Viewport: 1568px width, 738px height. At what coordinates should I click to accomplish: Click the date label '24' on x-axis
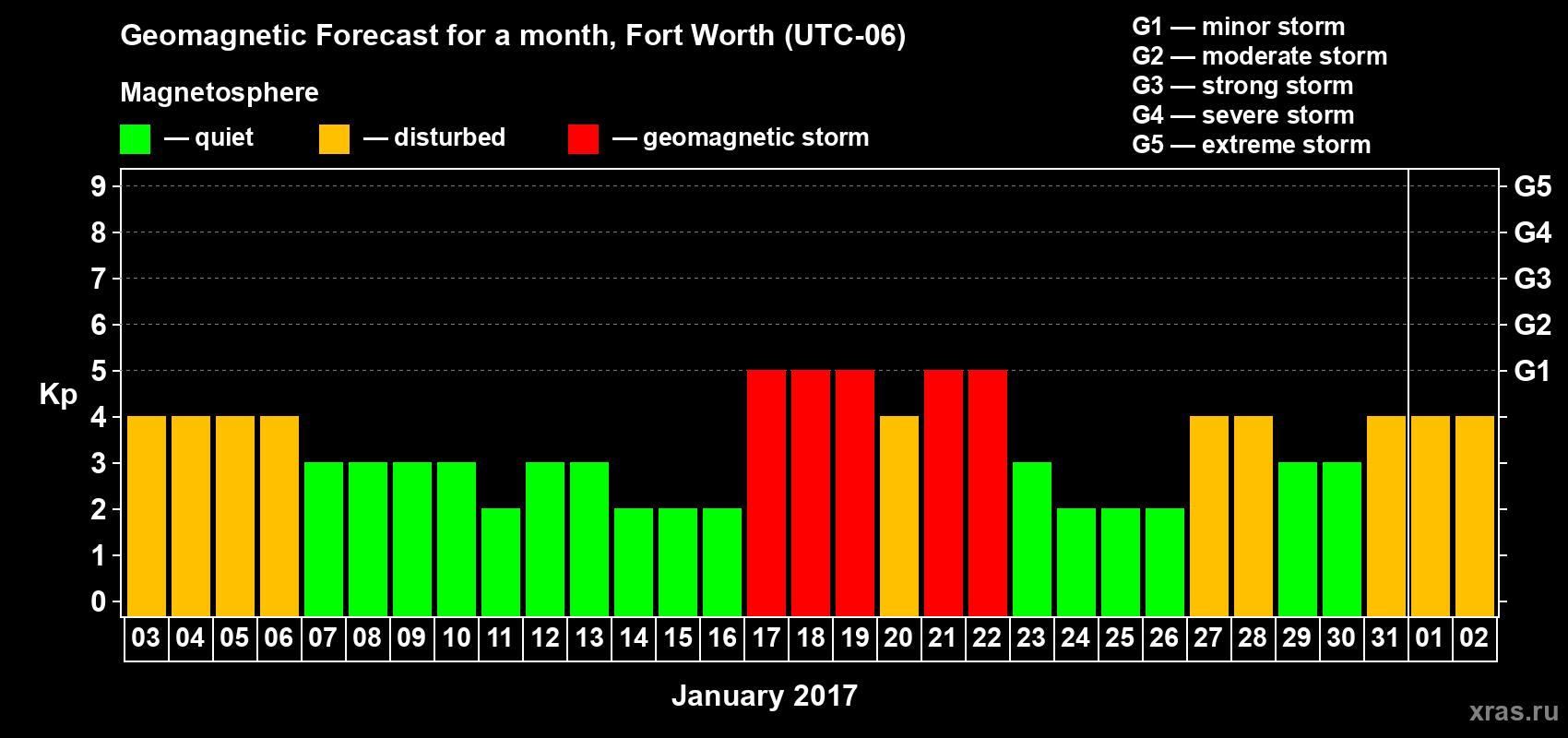tap(1075, 638)
